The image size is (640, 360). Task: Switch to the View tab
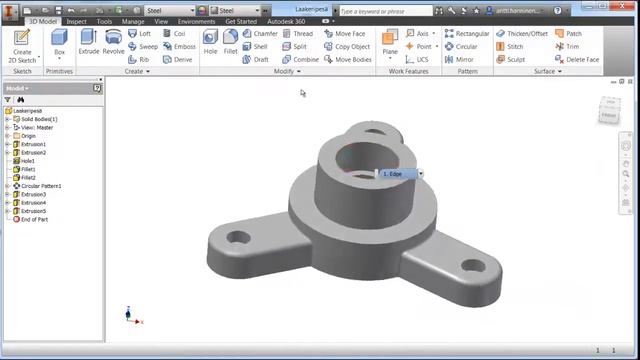coord(161,21)
